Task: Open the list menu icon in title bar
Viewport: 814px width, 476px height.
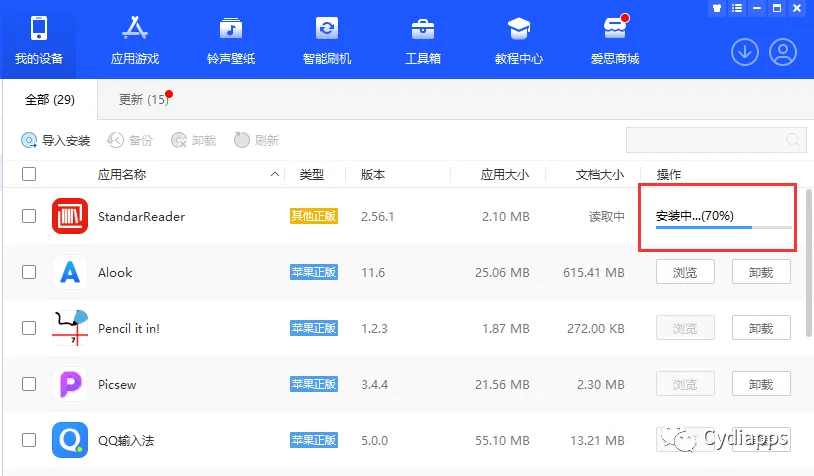Action: pyautogui.click(x=737, y=8)
